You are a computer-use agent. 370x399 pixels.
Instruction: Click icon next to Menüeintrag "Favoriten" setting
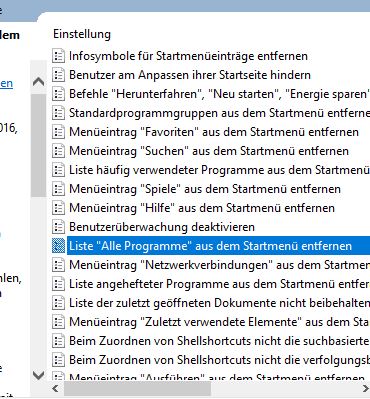(58, 132)
